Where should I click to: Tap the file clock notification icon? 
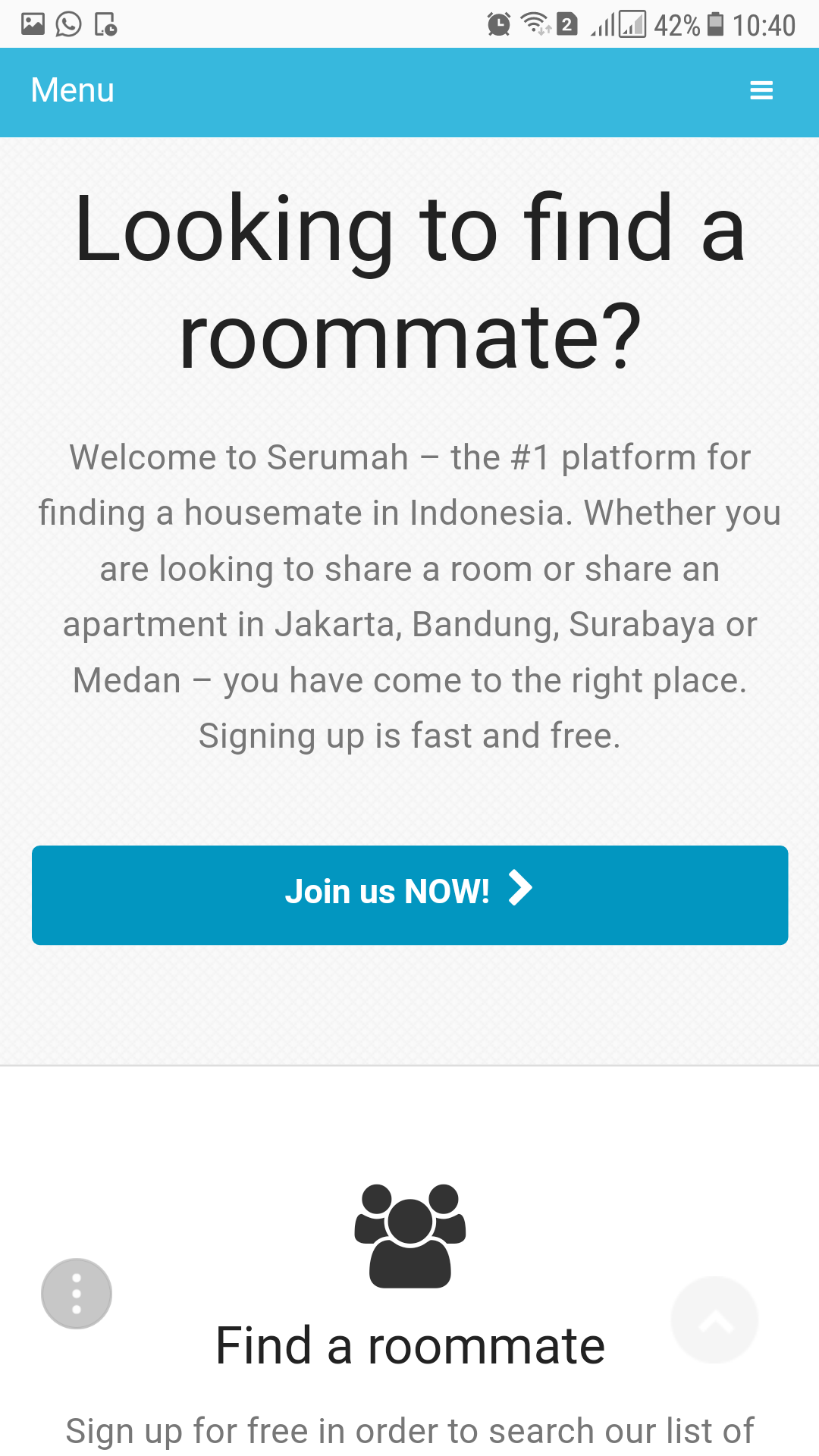(x=105, y=25)
